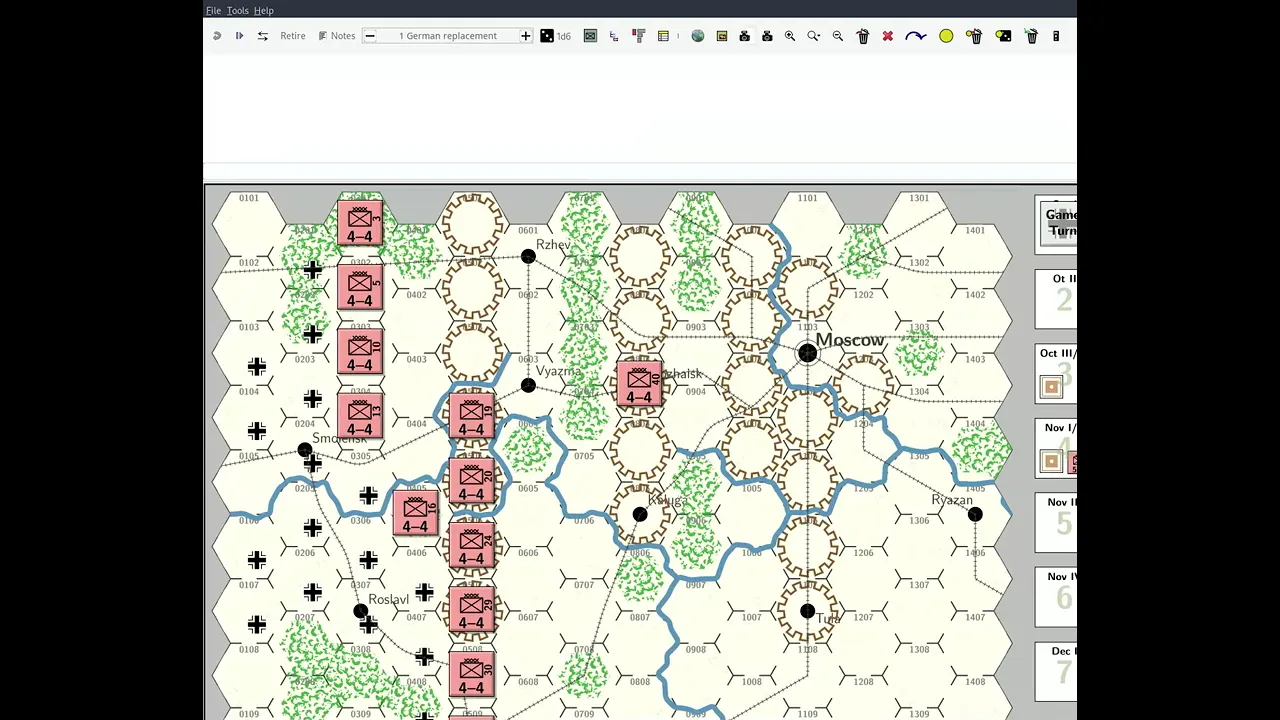Click the Tula city dot
Viewport: 1280px width, 720px height.
(x=807, y=611)
